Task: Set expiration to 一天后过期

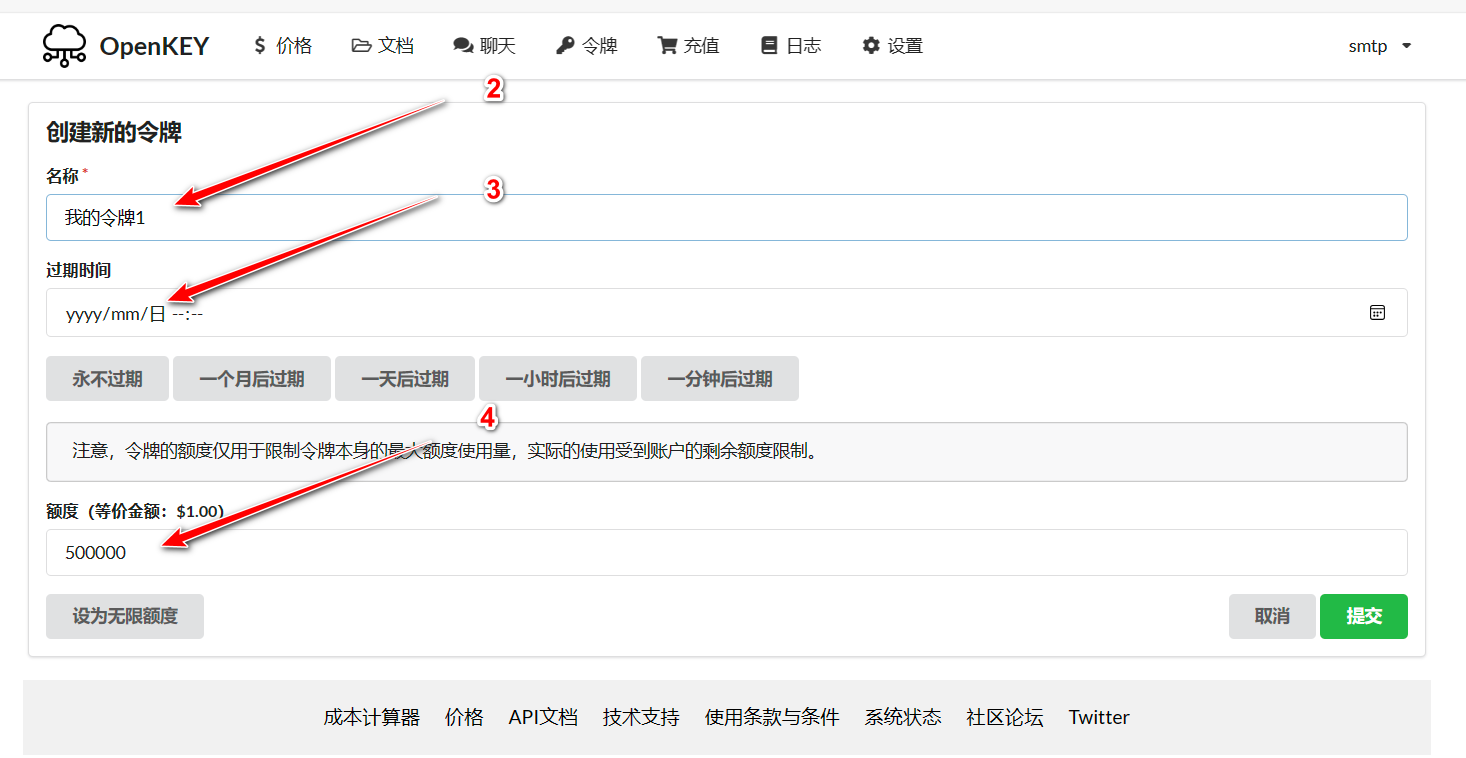Action: [405, 379]
